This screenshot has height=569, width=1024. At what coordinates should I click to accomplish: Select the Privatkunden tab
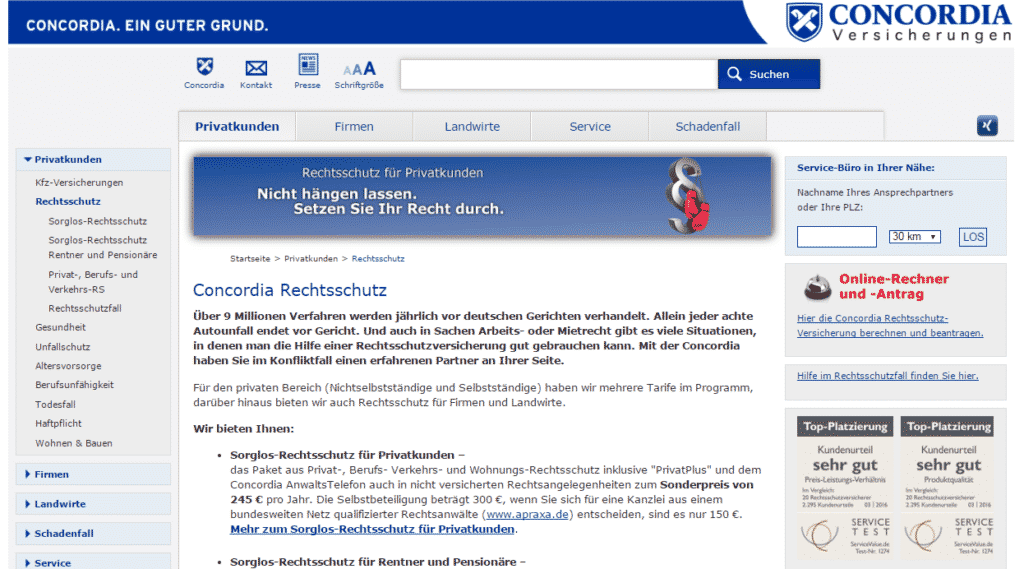pyautogui.click(x=237, y=127)
